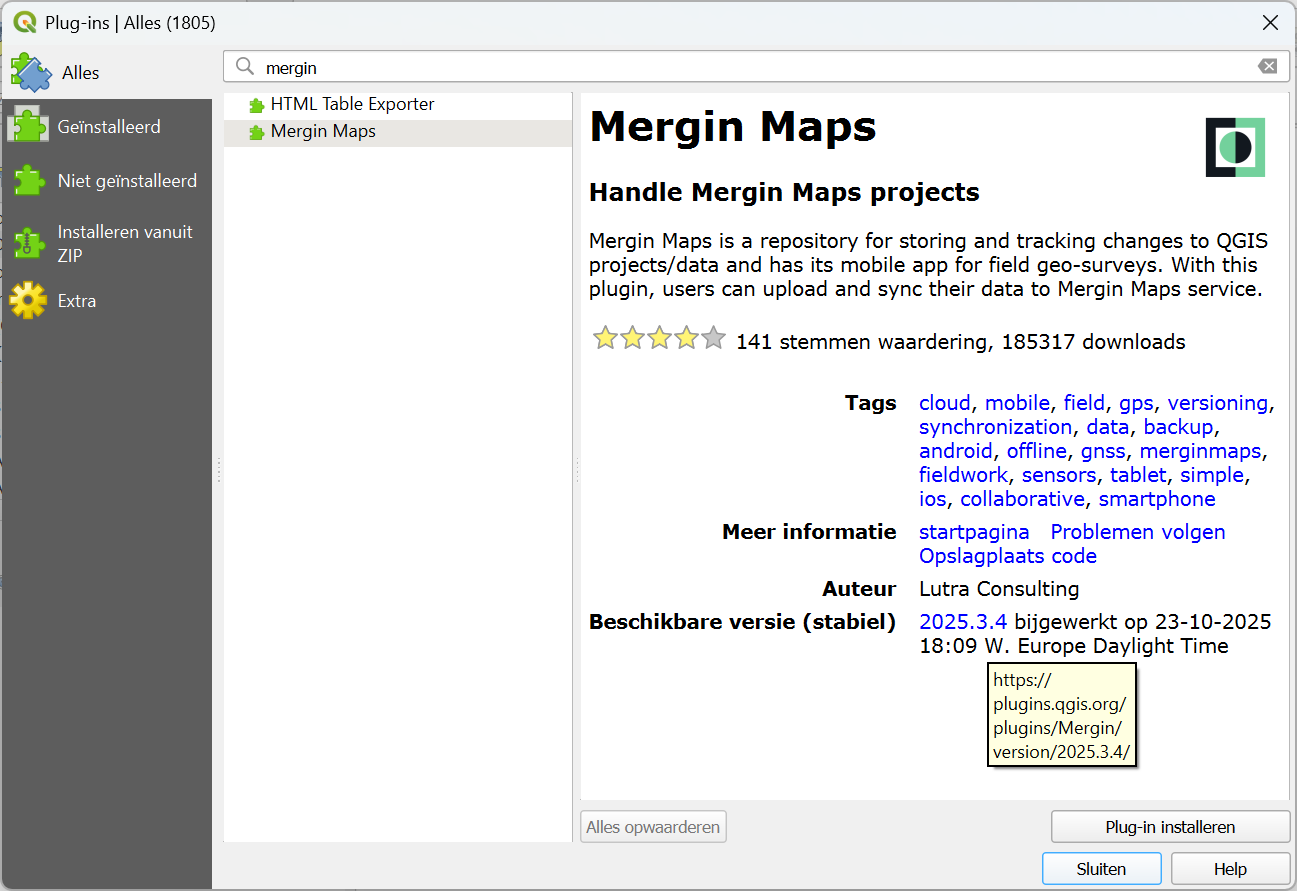Click the Mergin Maps plugin logo
Image resolution: width=1297 pixels, height=891 pixels.
[1234, 148]
